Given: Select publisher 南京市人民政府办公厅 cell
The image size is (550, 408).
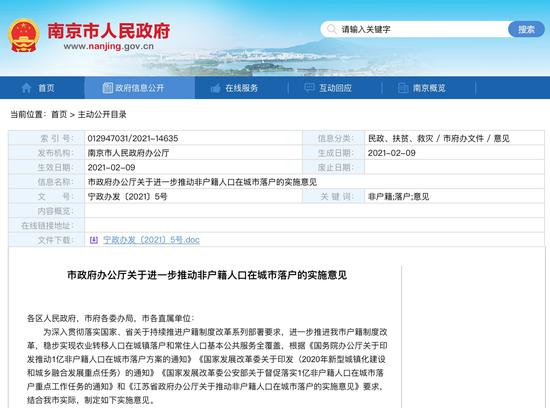Looking at the screenshot, I should coord(128,153).
